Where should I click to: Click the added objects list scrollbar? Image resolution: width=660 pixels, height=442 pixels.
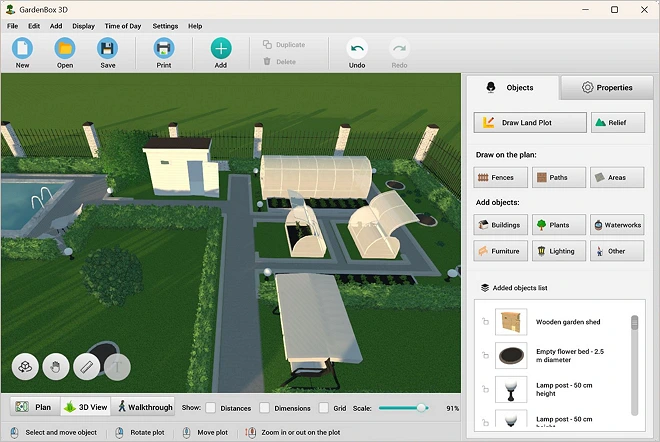(634, 365)
